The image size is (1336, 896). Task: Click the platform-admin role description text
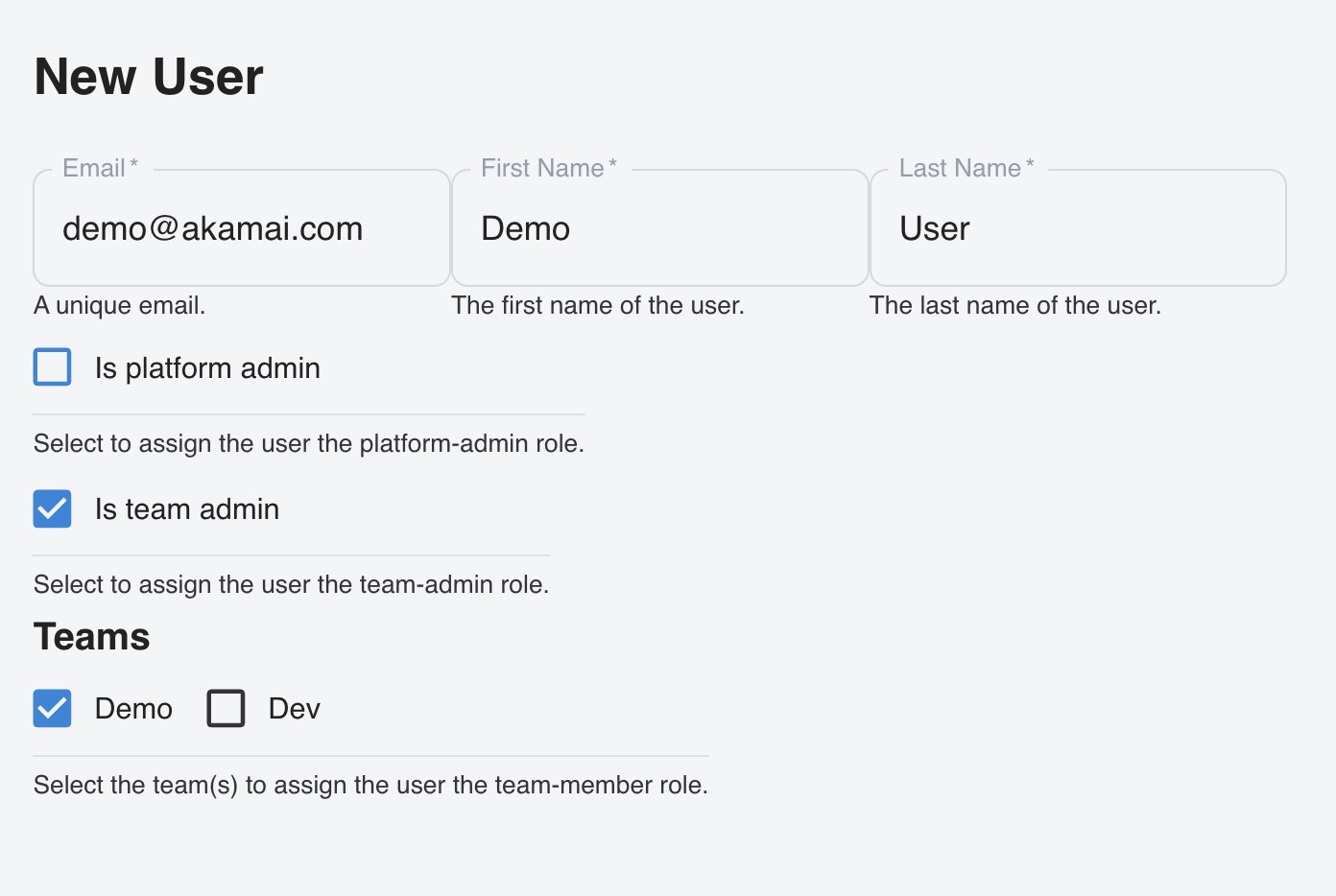coord(309,444)
